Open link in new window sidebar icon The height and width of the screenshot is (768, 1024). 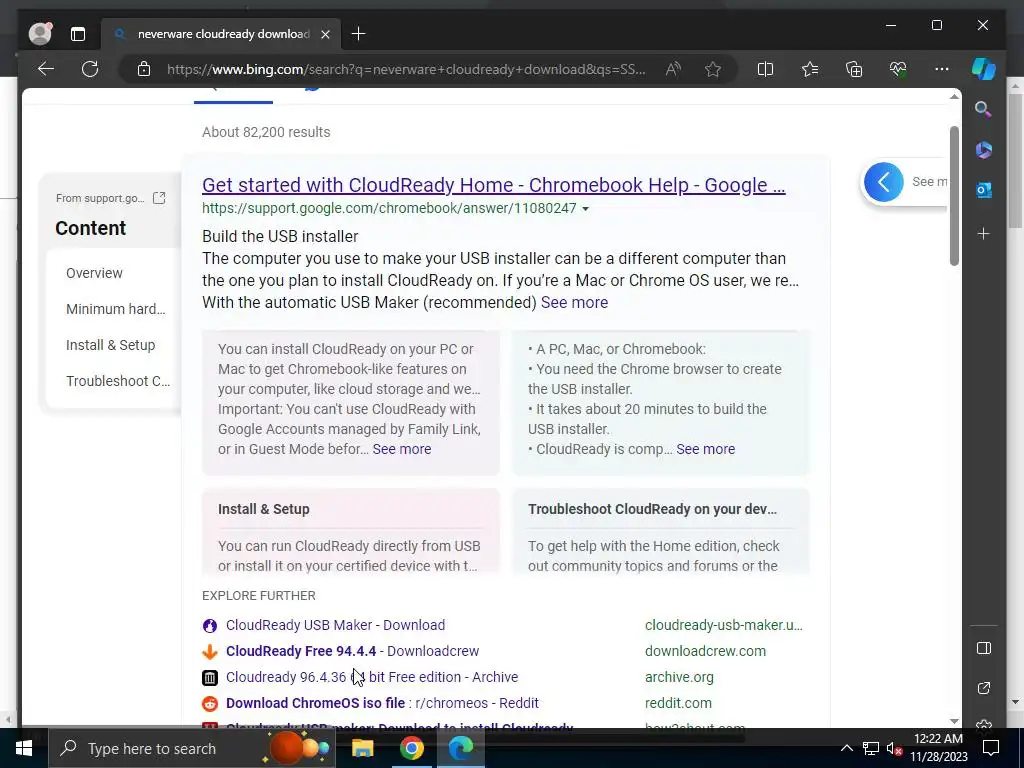click(x=984, y=688)
